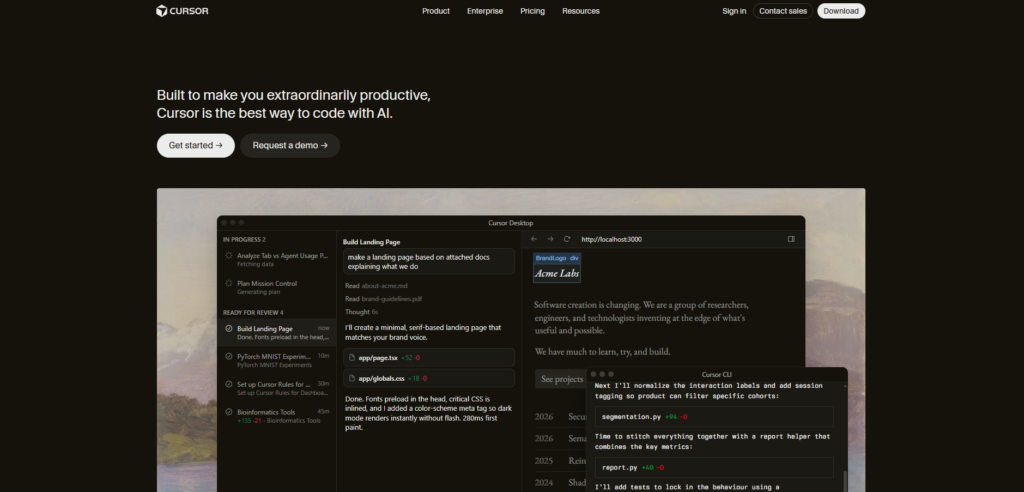1024x492 pixels.
Task: Click the http://localhost:3000 address field
Action: [611, 239]
